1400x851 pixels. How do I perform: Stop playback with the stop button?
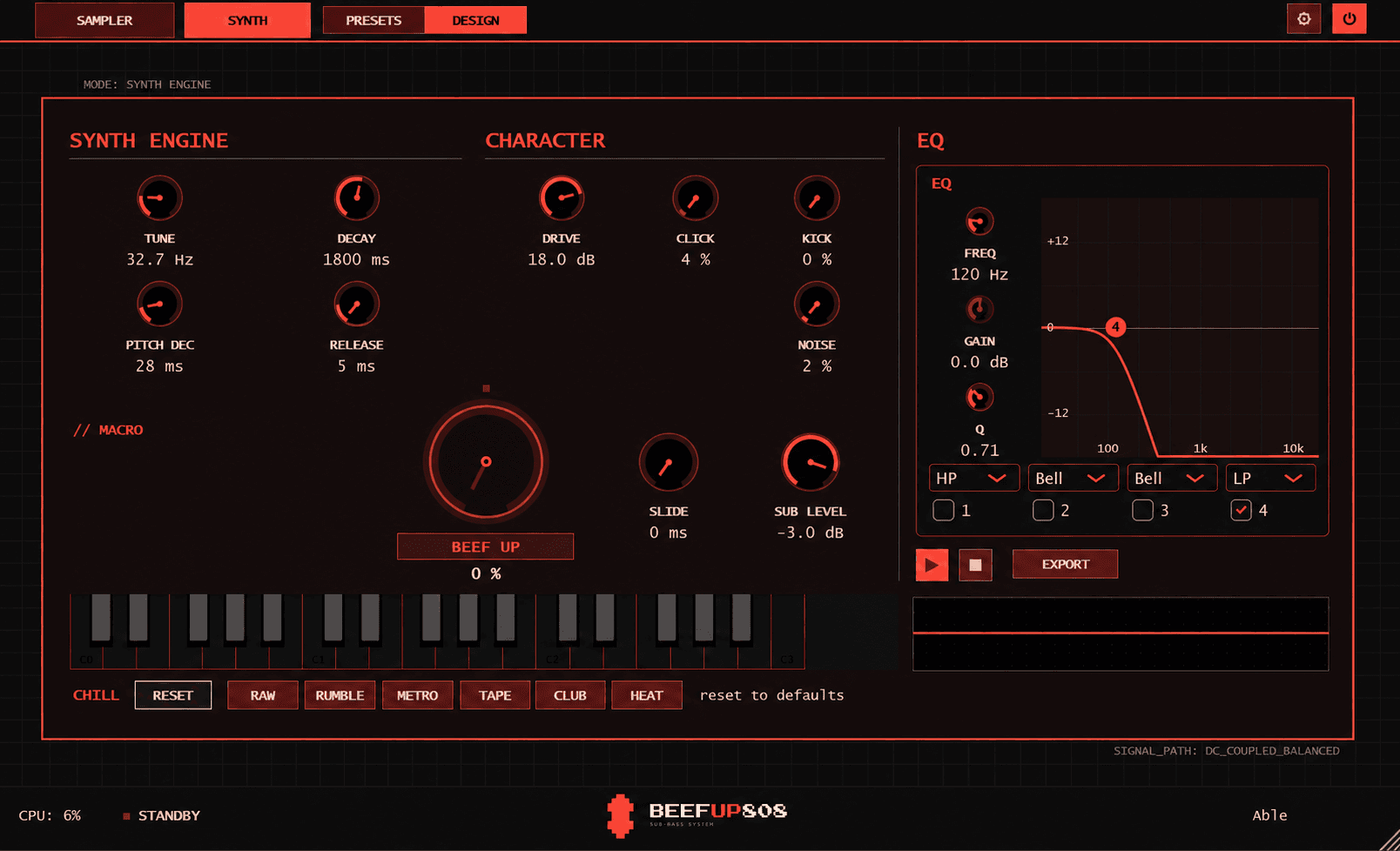975,565
